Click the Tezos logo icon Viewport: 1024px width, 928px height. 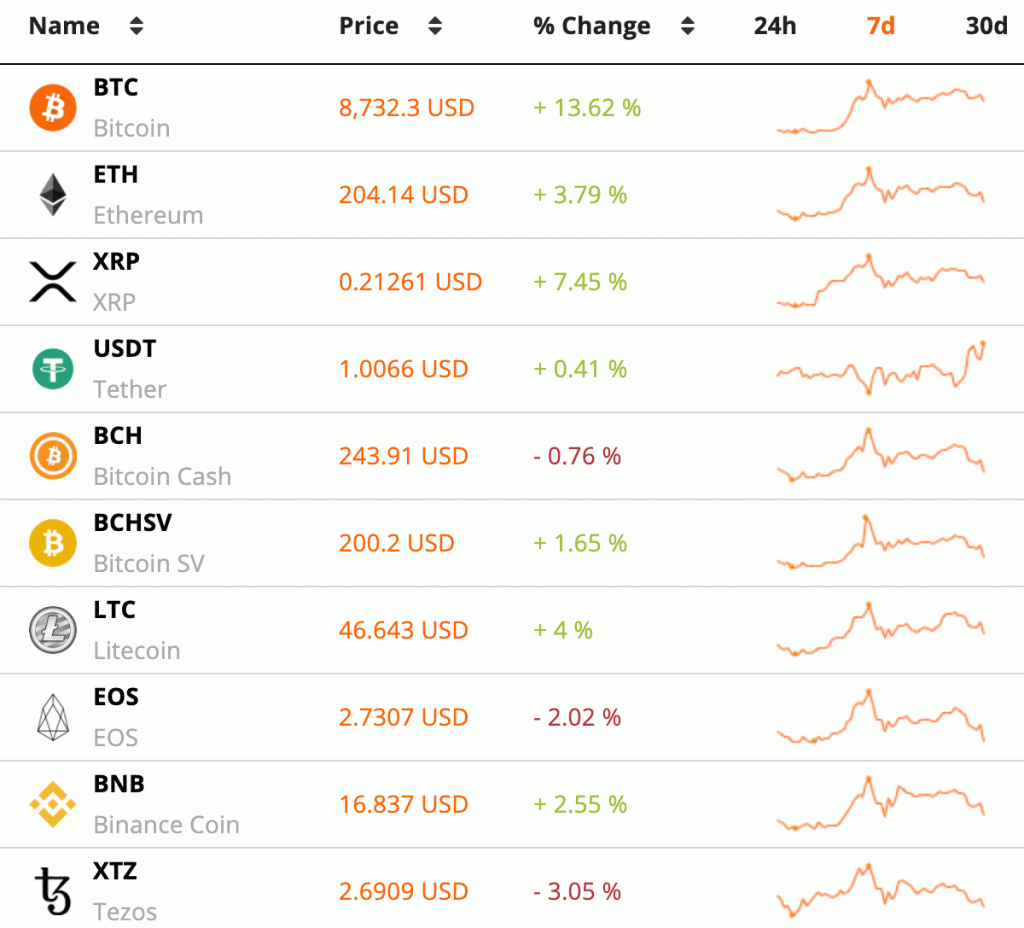pos(53,891)
